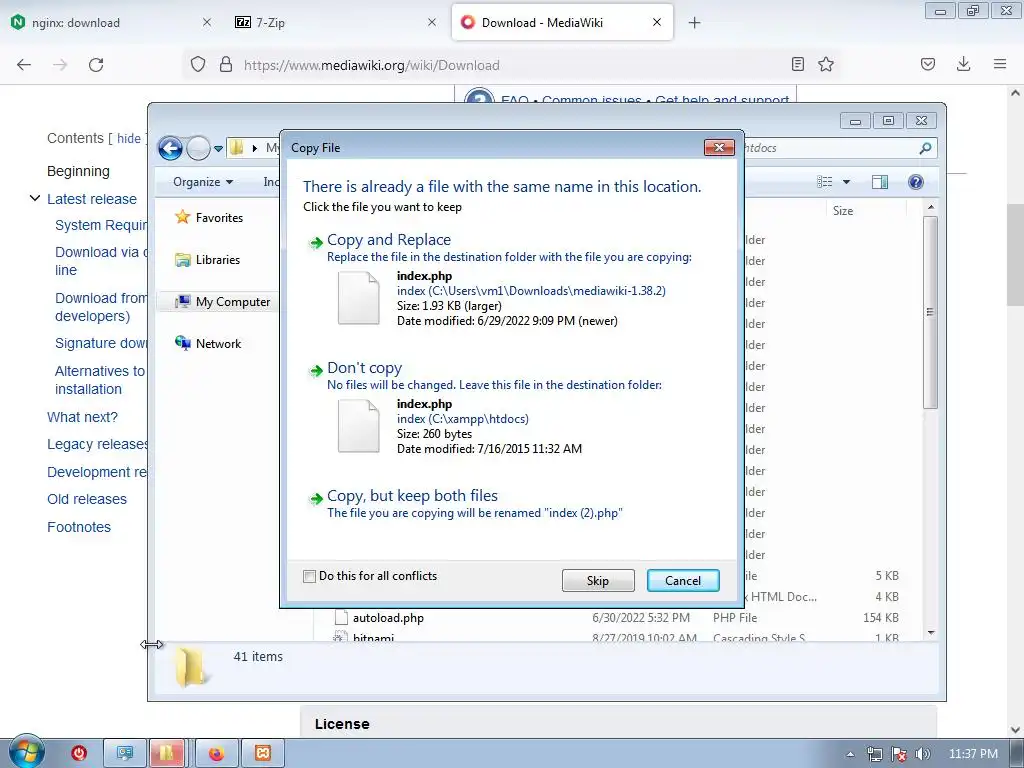Screen dimensions: 1024x768
Task: Reload the MediaWiki page
Action: (96, 65)
